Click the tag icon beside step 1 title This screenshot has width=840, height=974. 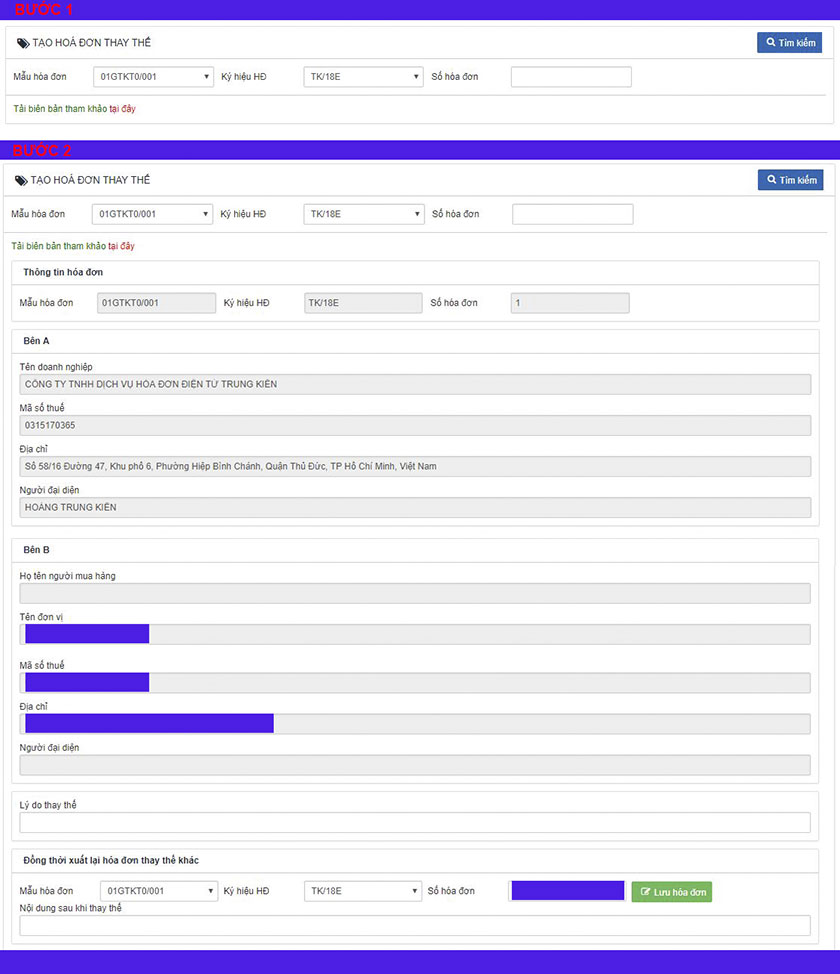23,43
